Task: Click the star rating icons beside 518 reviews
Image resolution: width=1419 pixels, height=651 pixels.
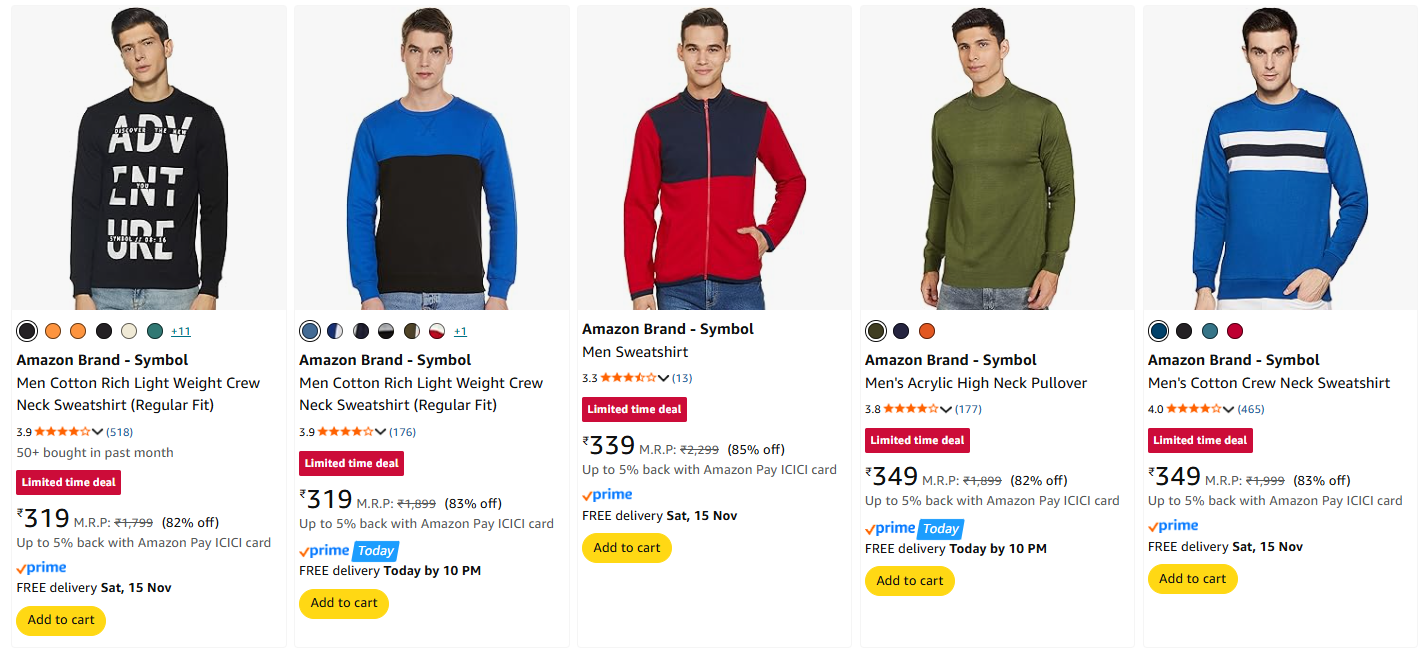Action: pyautogui.click(x=63, y=432)
